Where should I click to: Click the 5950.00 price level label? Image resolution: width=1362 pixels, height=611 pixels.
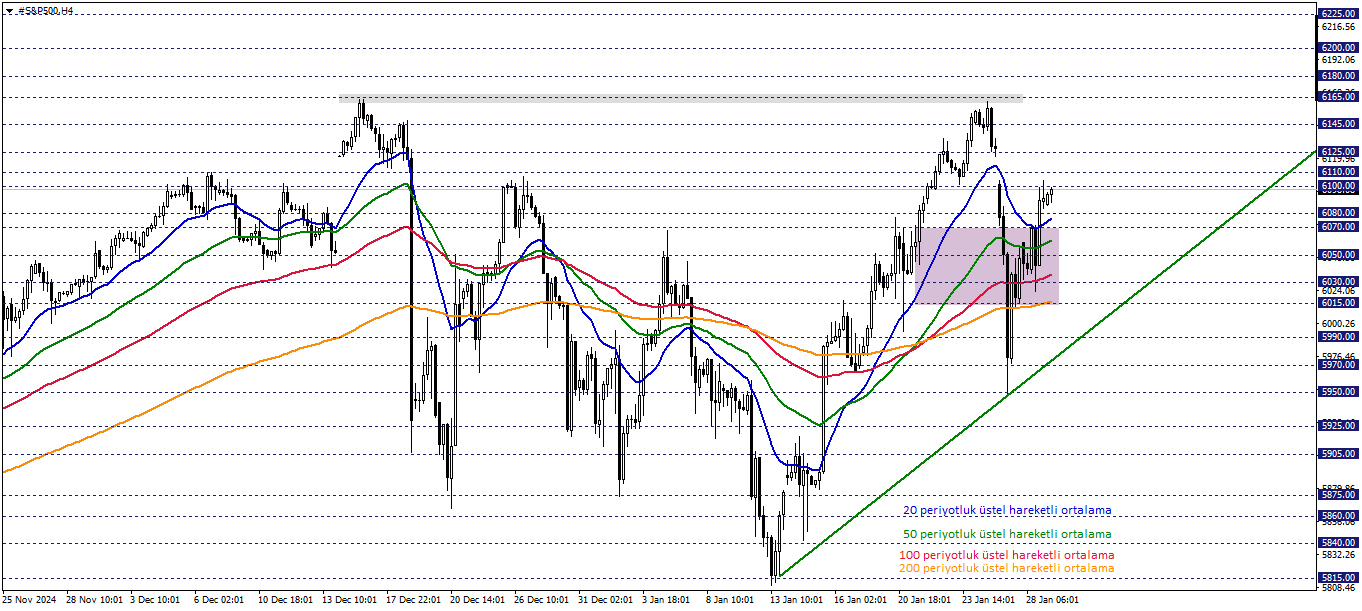pos(1338,392)
